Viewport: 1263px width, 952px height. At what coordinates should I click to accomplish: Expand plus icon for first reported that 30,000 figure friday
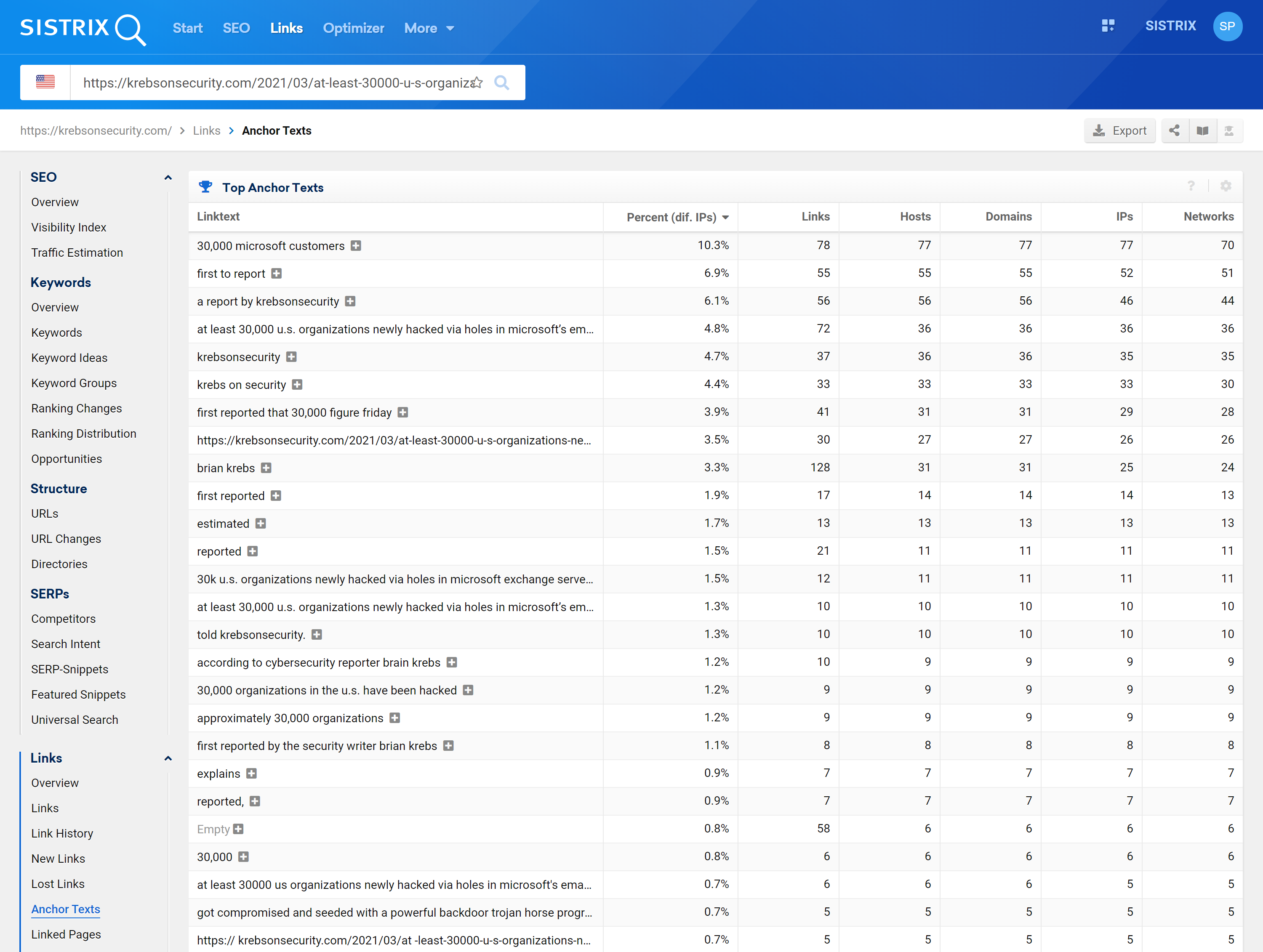pos(402,412)
